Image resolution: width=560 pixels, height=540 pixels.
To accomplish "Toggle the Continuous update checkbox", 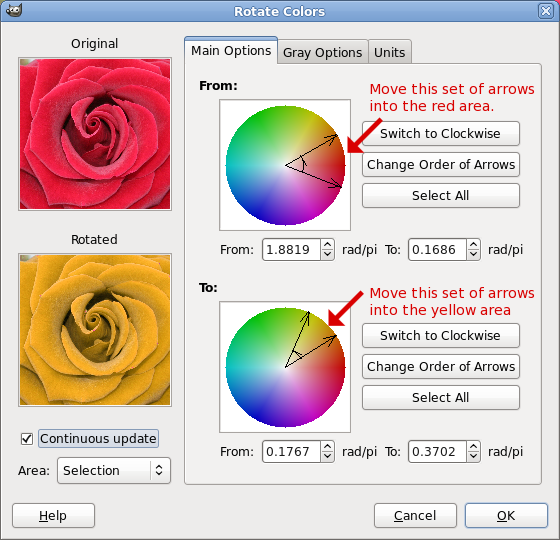I will (27, 439).
